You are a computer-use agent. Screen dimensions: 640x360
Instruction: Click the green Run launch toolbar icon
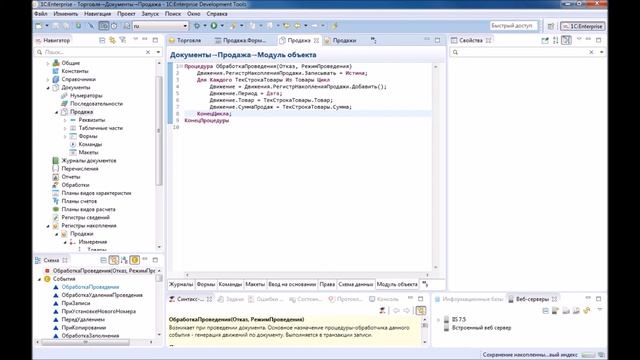[x=214, y=26]
